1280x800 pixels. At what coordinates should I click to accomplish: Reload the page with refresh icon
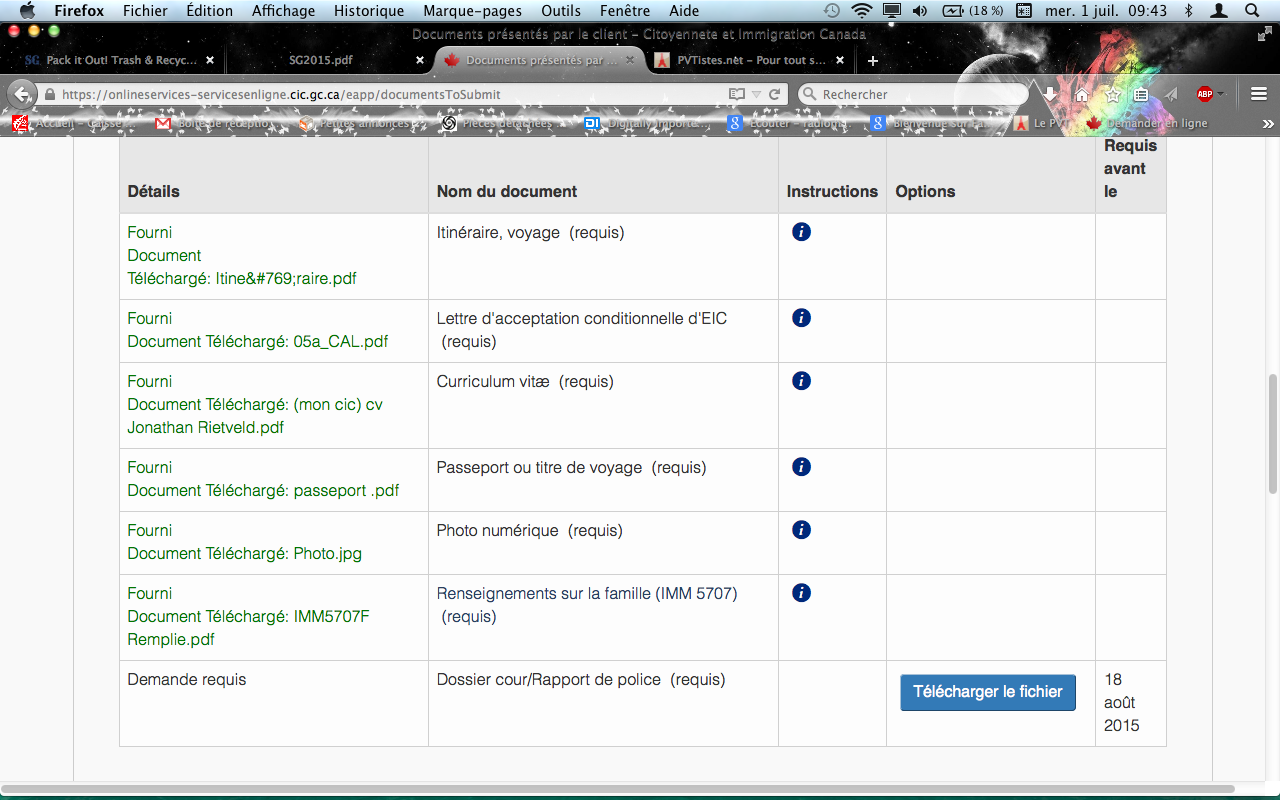coord(774,94)
